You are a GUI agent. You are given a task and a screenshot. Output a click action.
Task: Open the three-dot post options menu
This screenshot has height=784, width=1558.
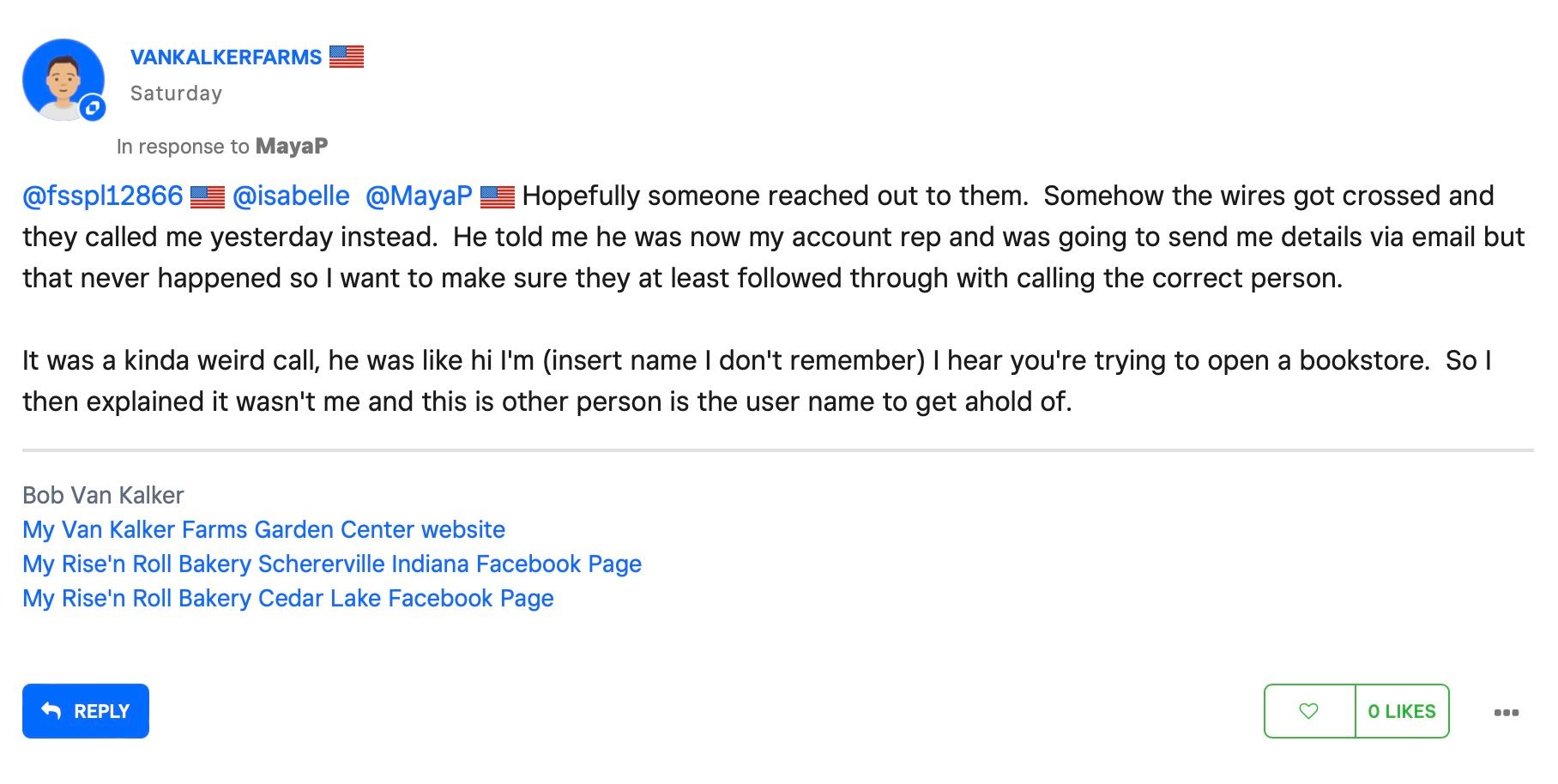(x=1506, y=712)
